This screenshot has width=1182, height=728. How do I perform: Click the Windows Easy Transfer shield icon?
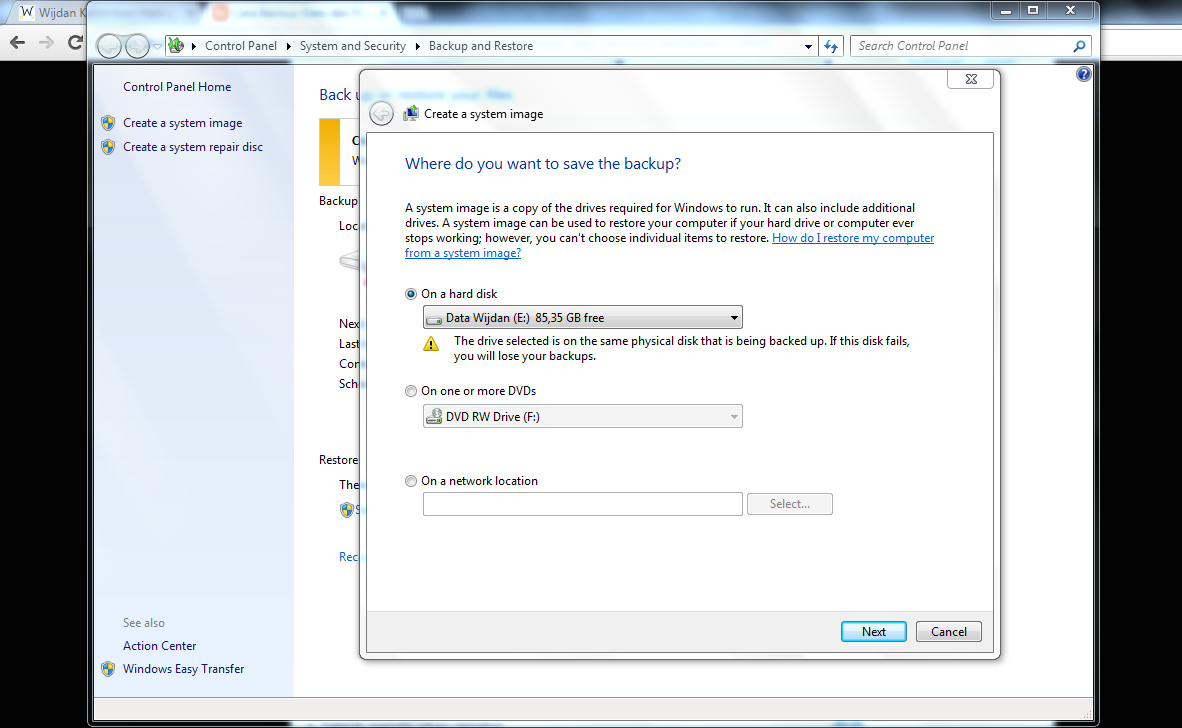point(108,669)
